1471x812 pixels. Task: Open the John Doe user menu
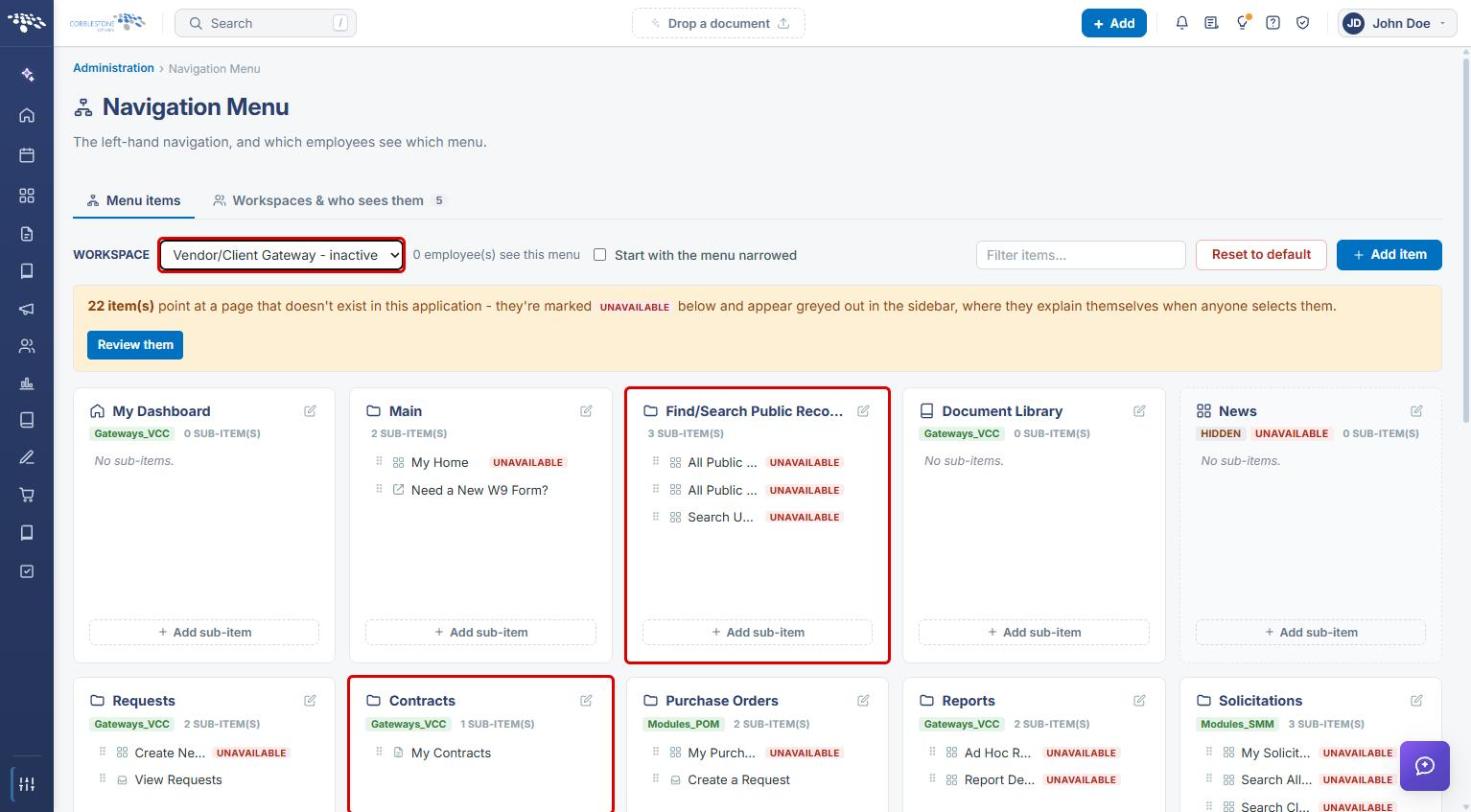(x=1397, y=23)
